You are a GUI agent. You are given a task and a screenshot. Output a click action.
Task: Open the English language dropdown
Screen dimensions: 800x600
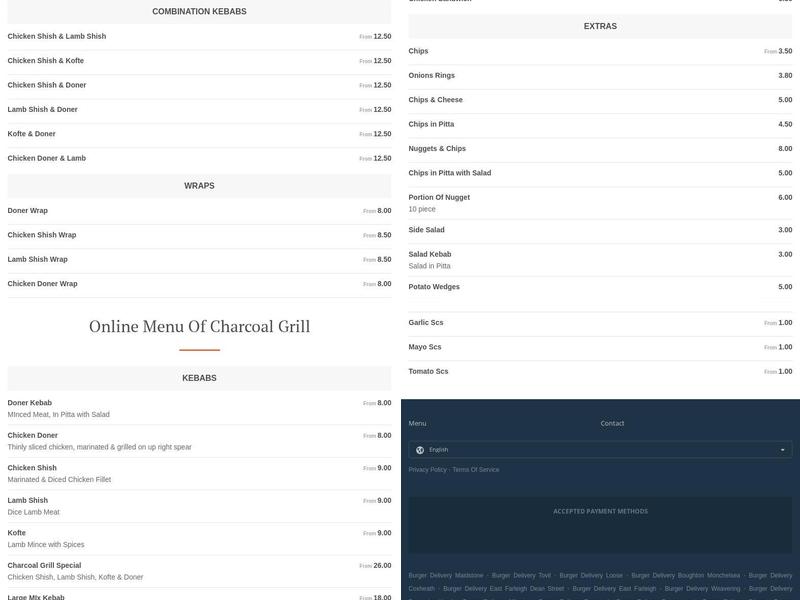pyautogui.click(x=600, y=449)
